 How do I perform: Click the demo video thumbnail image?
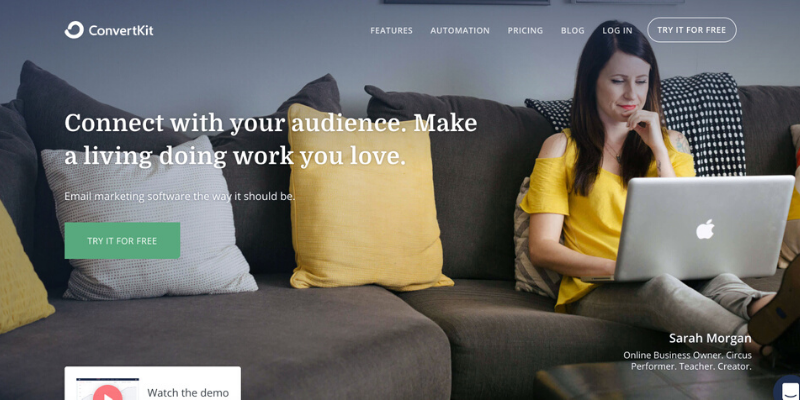(x=108, y=389)
